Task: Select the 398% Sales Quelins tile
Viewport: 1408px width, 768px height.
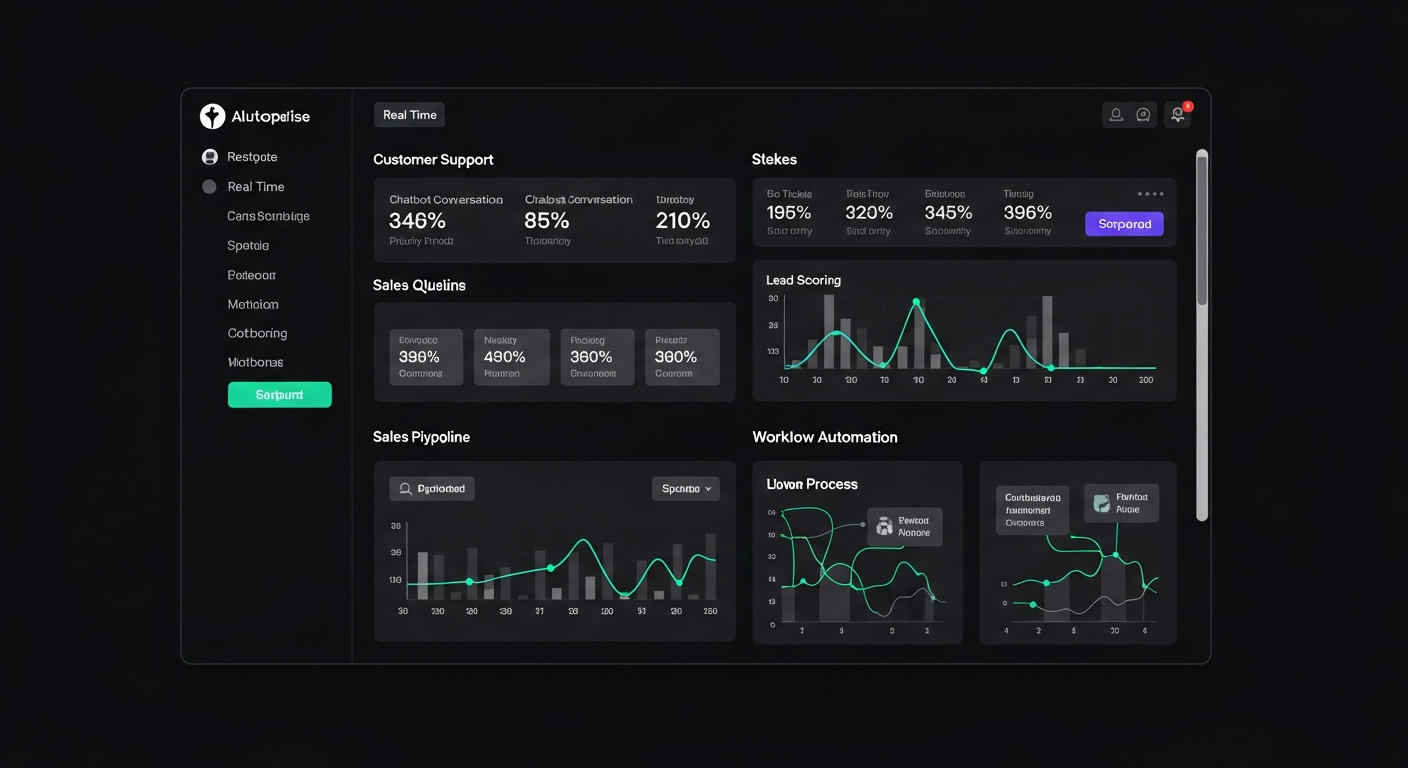Action: 425,357
